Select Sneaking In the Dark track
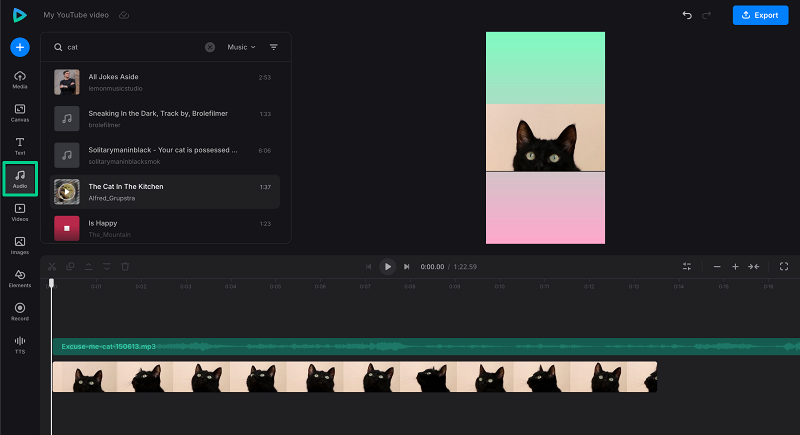The width and height of the screenshot is (800, 435). [165, 119]
